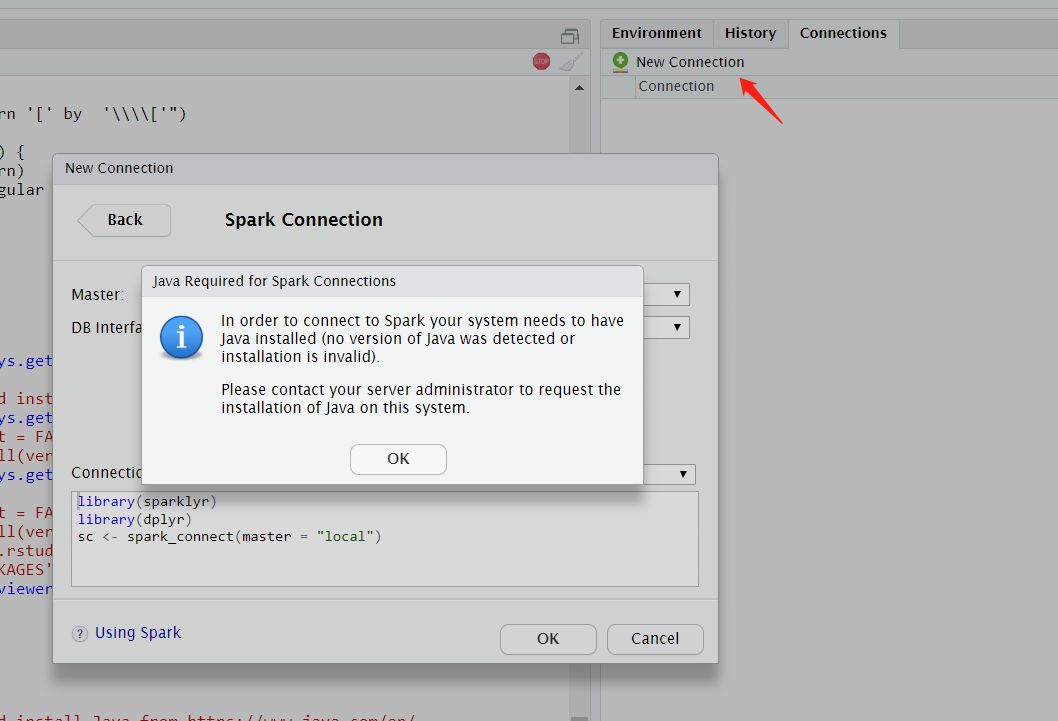Click the Spark Connection heading
The width and height of the screenshot is (1058, 721).
point(304,220)
